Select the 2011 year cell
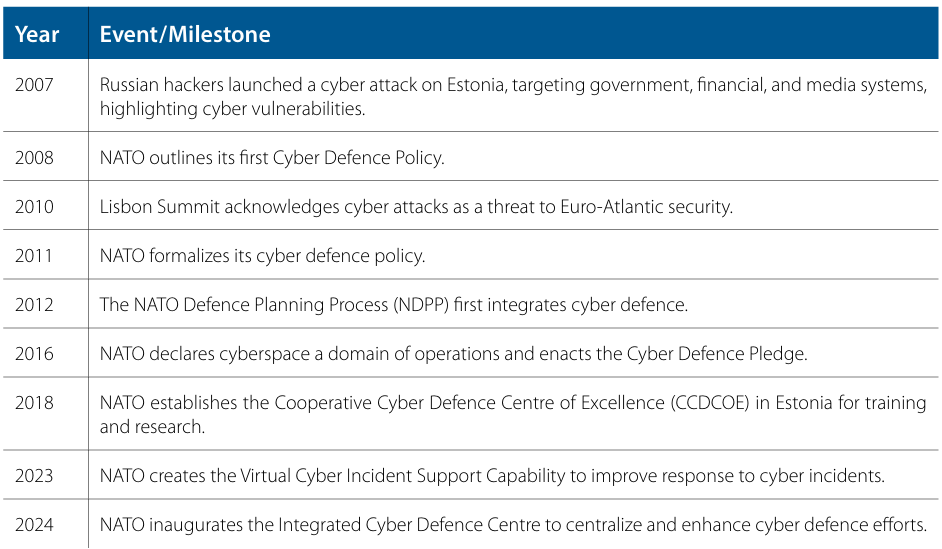Image resolution: width=942 pixels, height=549 pixels. pyautogui.click(x=34, y=256)
